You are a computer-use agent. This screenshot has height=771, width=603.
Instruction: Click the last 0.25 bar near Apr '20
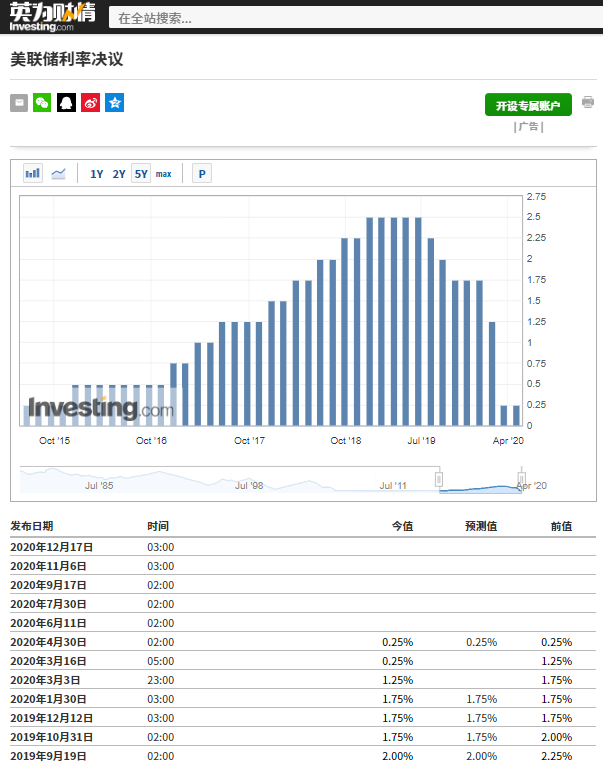pos(516,415)
